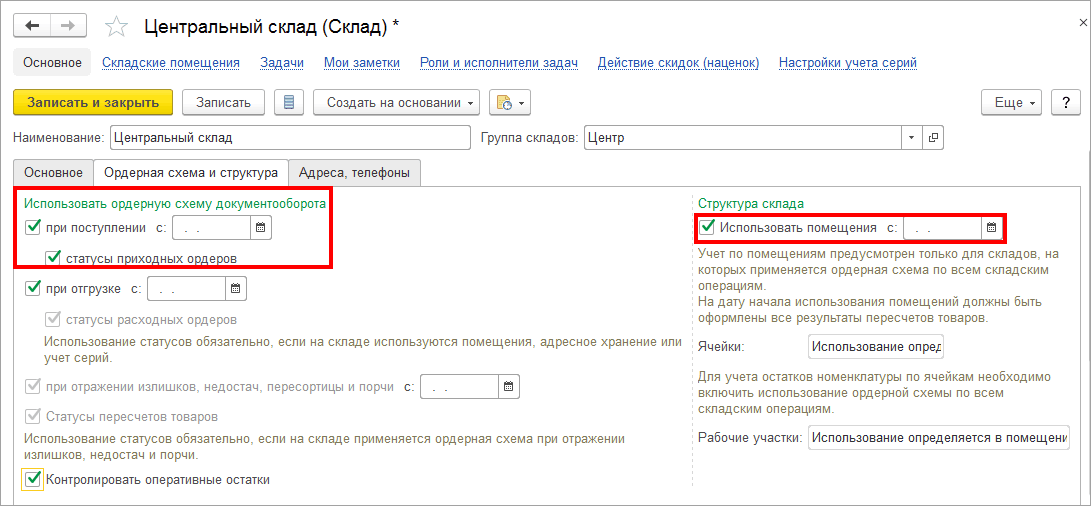Expand the Создать на основании dropdown
Screen dimensions: 1091x506
[x=397, y=102]
